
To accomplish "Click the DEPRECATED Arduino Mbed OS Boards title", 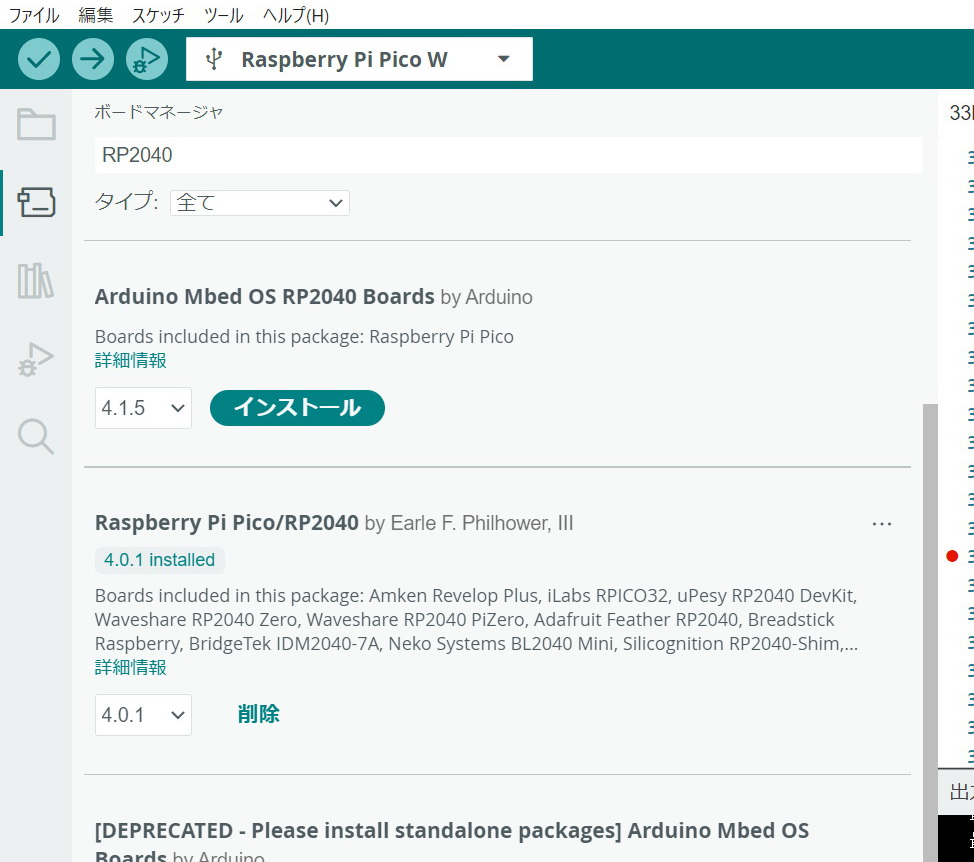I will tap(452, 843).
